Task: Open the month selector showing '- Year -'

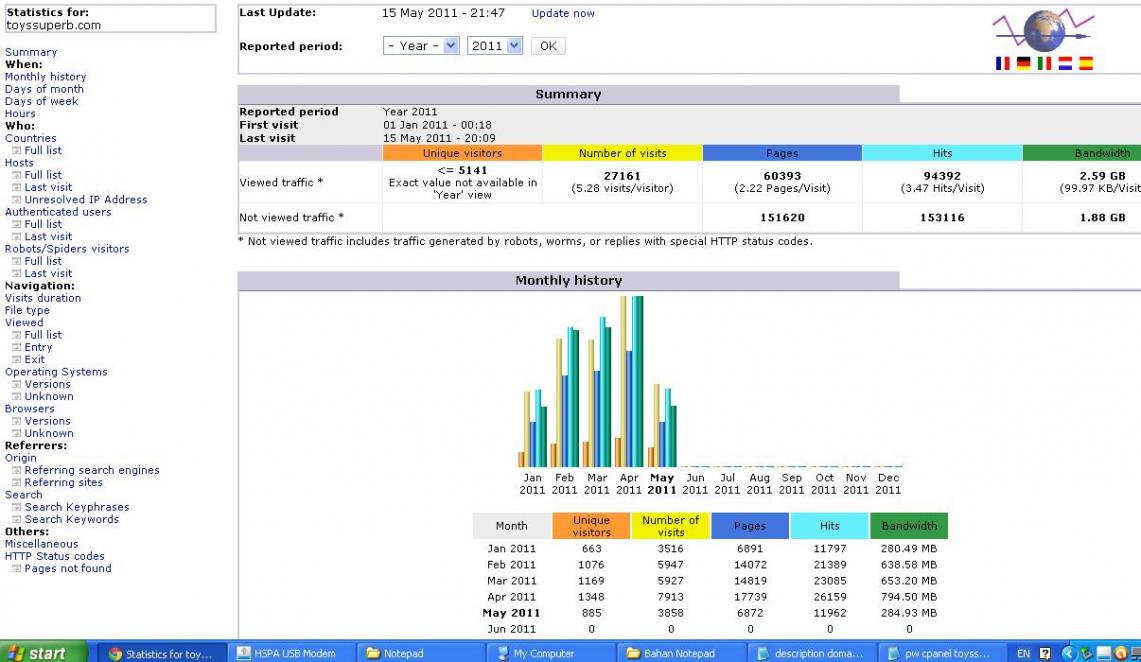Action: click(x=421, y=46)
